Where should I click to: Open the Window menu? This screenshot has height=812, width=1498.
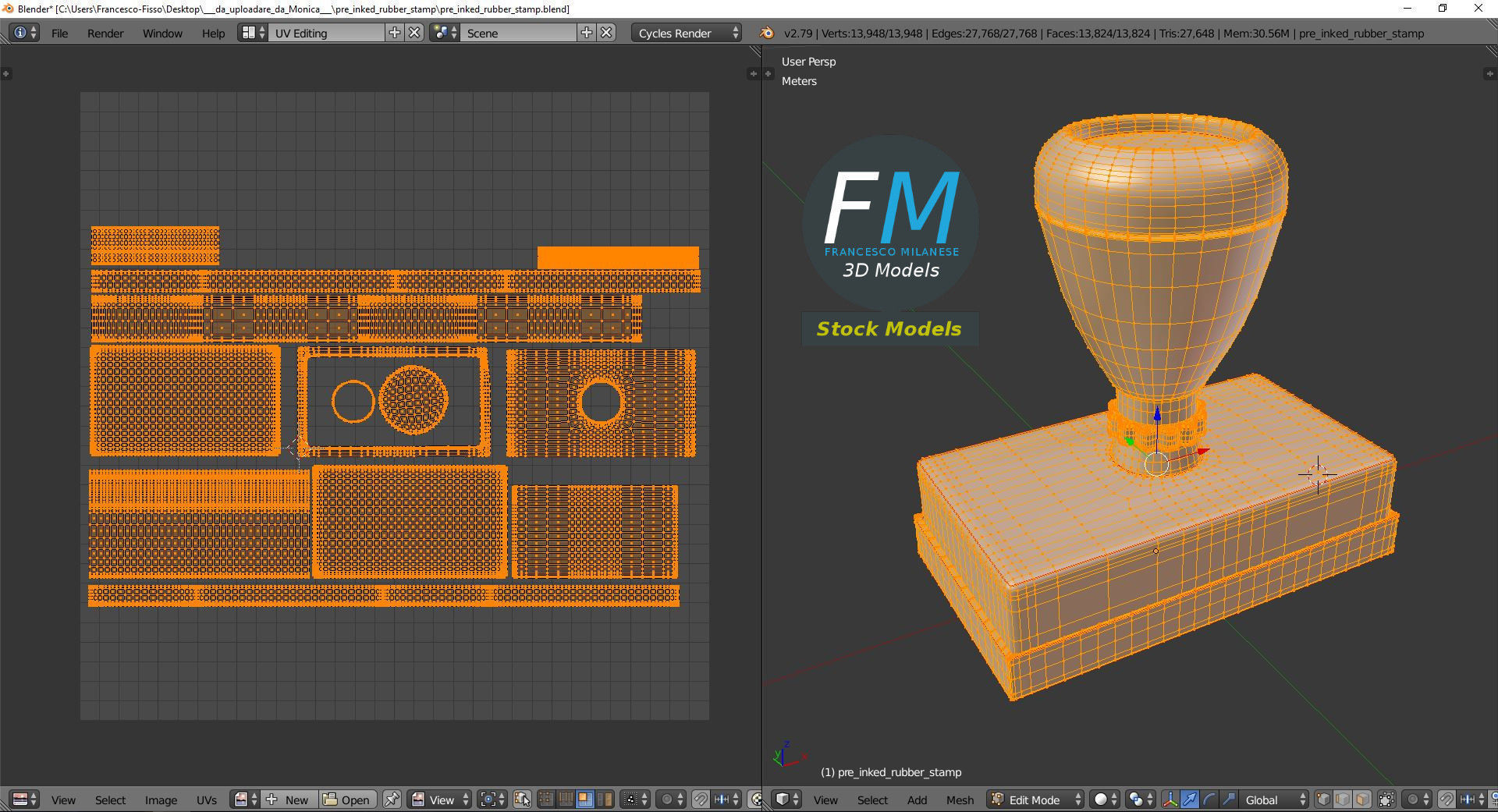tap(162, 33)
